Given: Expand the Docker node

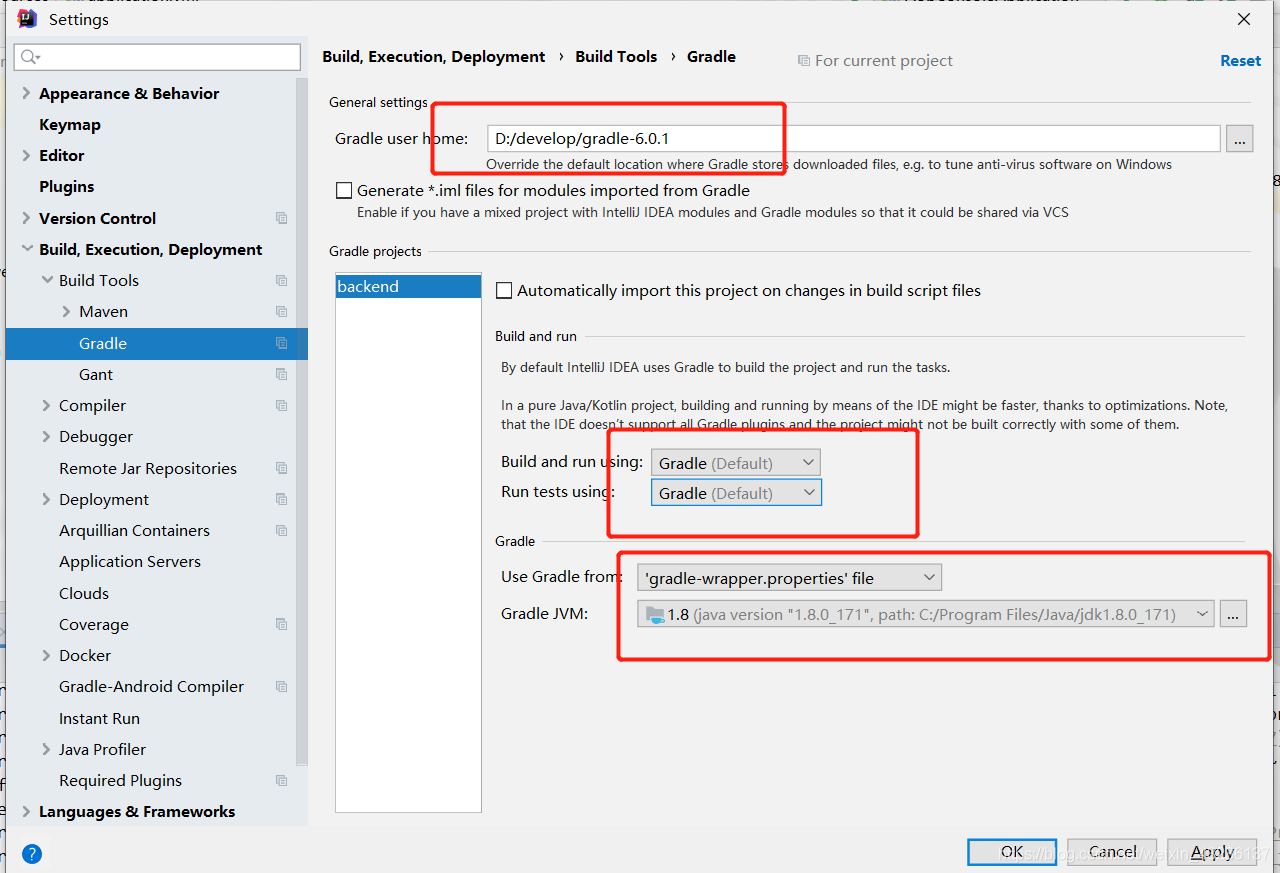Looking at the screenshot, I should click(x=47, y=656).
